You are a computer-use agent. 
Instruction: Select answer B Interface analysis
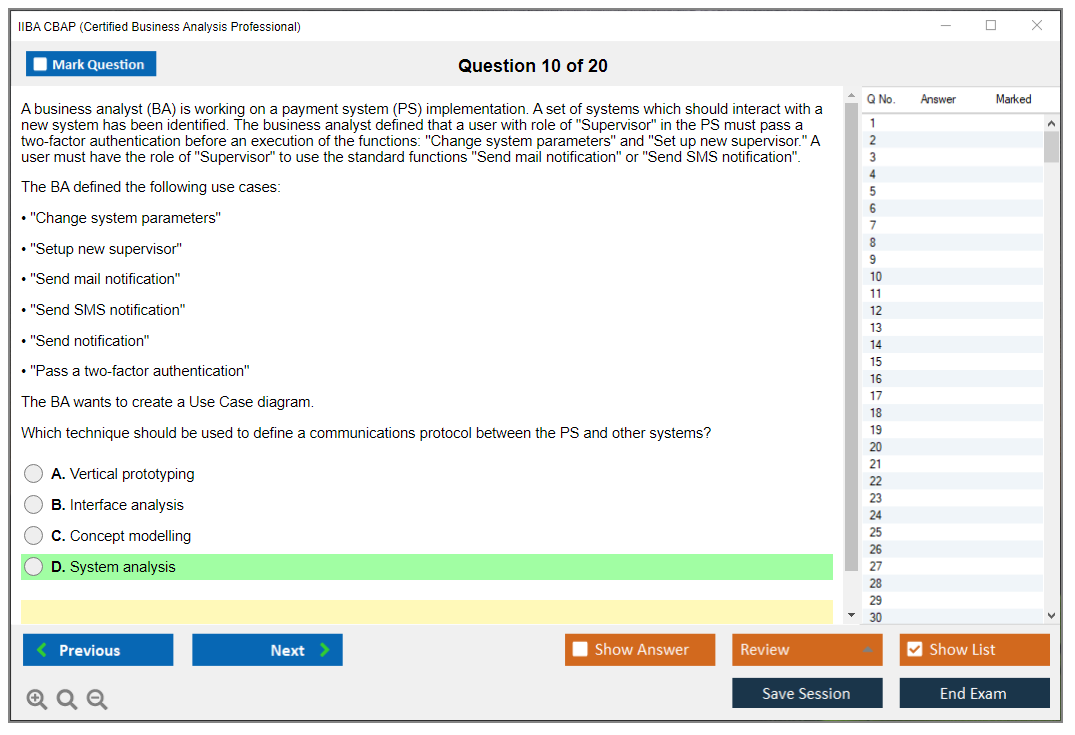[x=34, y=505]
